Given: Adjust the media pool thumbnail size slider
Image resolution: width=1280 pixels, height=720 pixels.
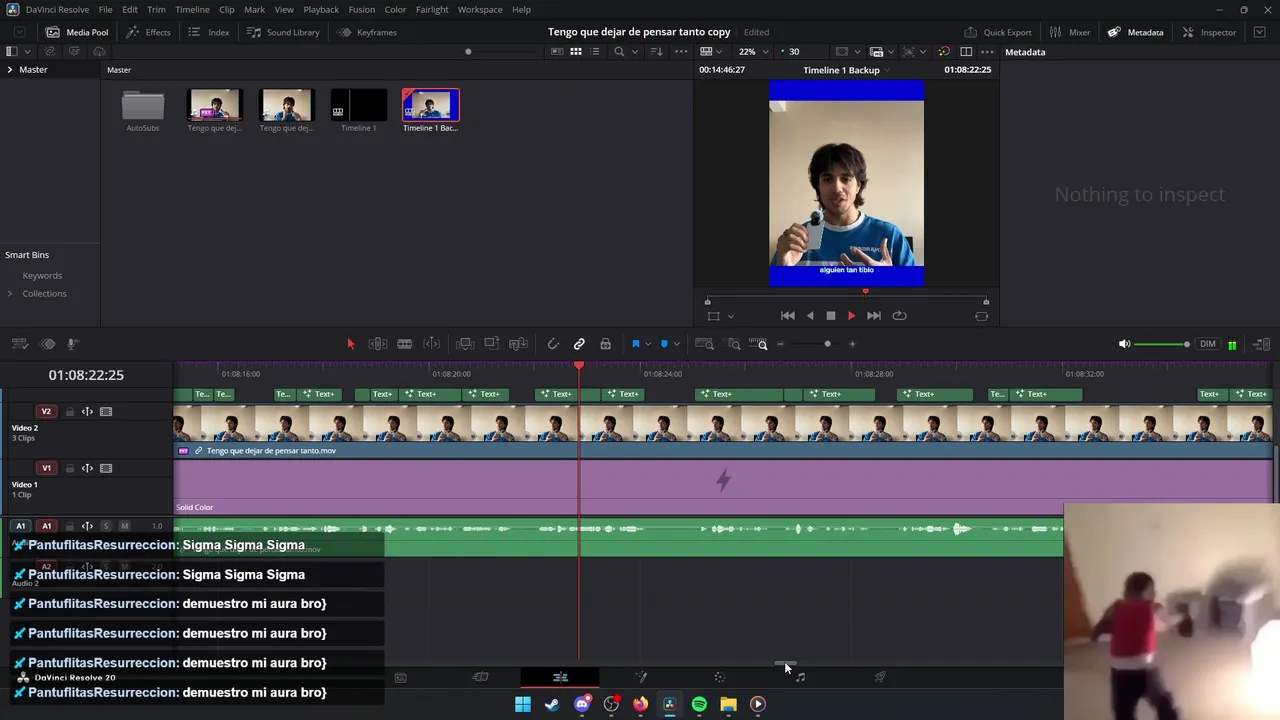Looking at the screenshot, I should click(x=468, y=51).
